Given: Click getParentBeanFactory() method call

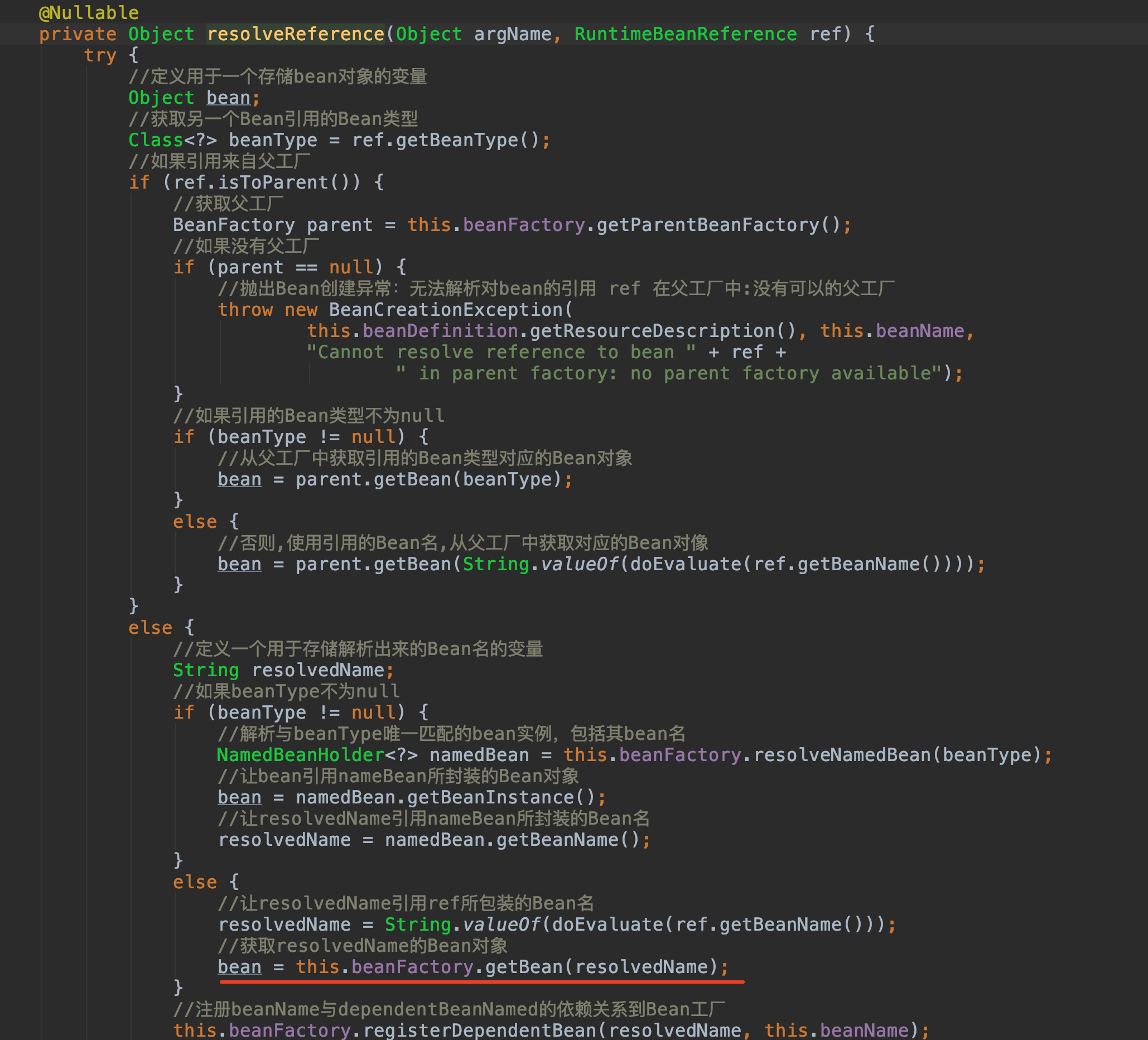Looking at the screenshot, I should point(717,225).
